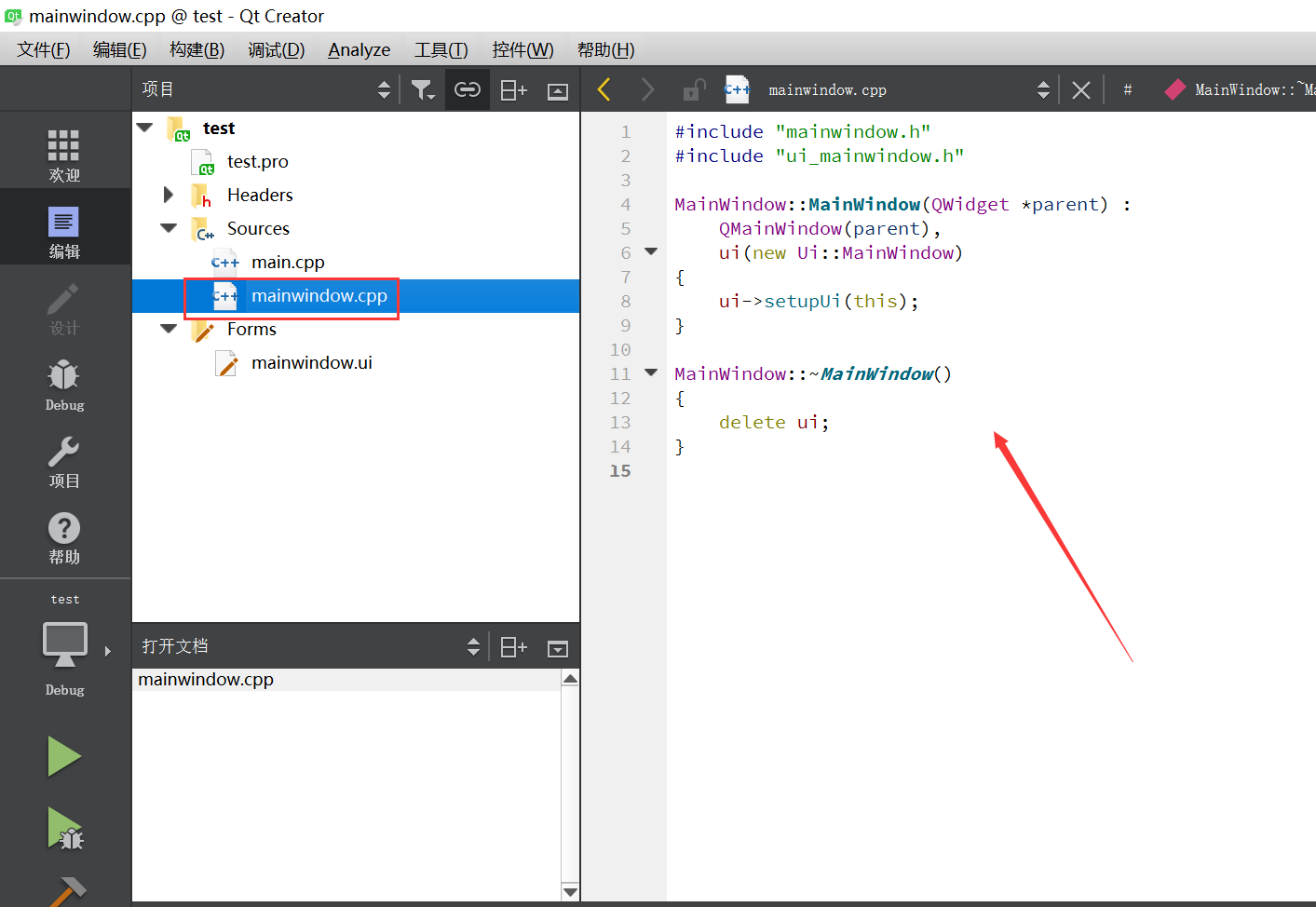The height and width of the screenshot is (907, 1316).
Task: Click the # symbol selector in toolbar
Action: pyautogui.click(x=1128, y=89)
